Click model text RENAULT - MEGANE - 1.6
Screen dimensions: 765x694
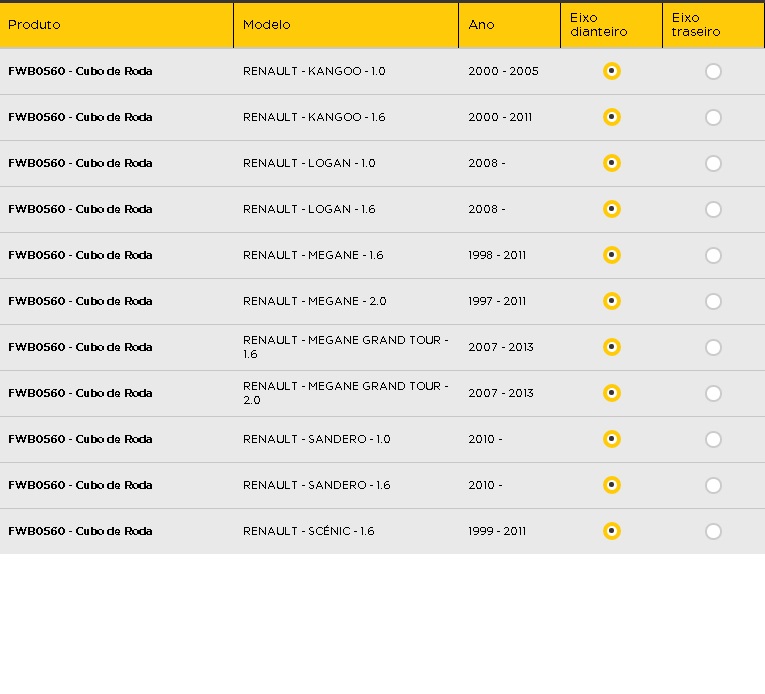click(313, 255)
